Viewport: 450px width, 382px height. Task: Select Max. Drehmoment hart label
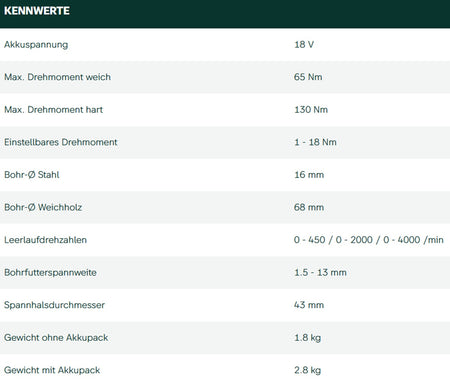53,110
